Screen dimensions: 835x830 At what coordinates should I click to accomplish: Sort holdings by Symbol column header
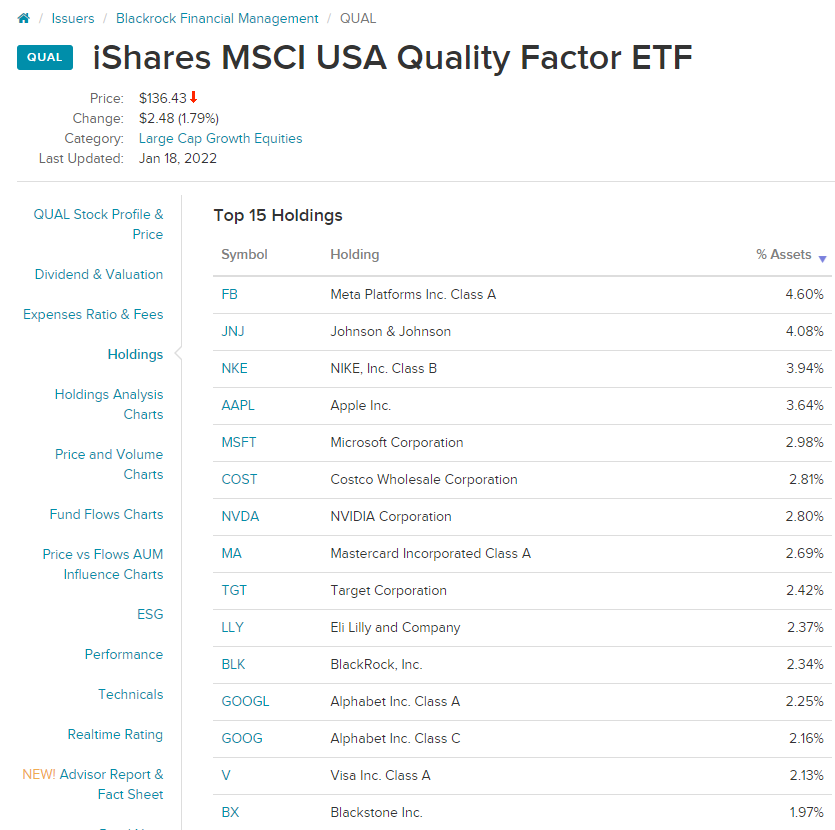[x=244, y=255]
